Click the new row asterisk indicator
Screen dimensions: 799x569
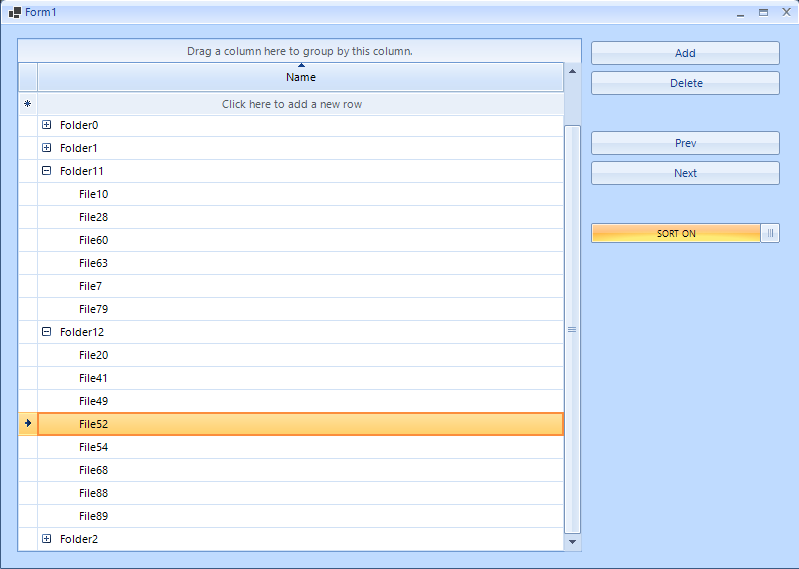pos(27,104)
